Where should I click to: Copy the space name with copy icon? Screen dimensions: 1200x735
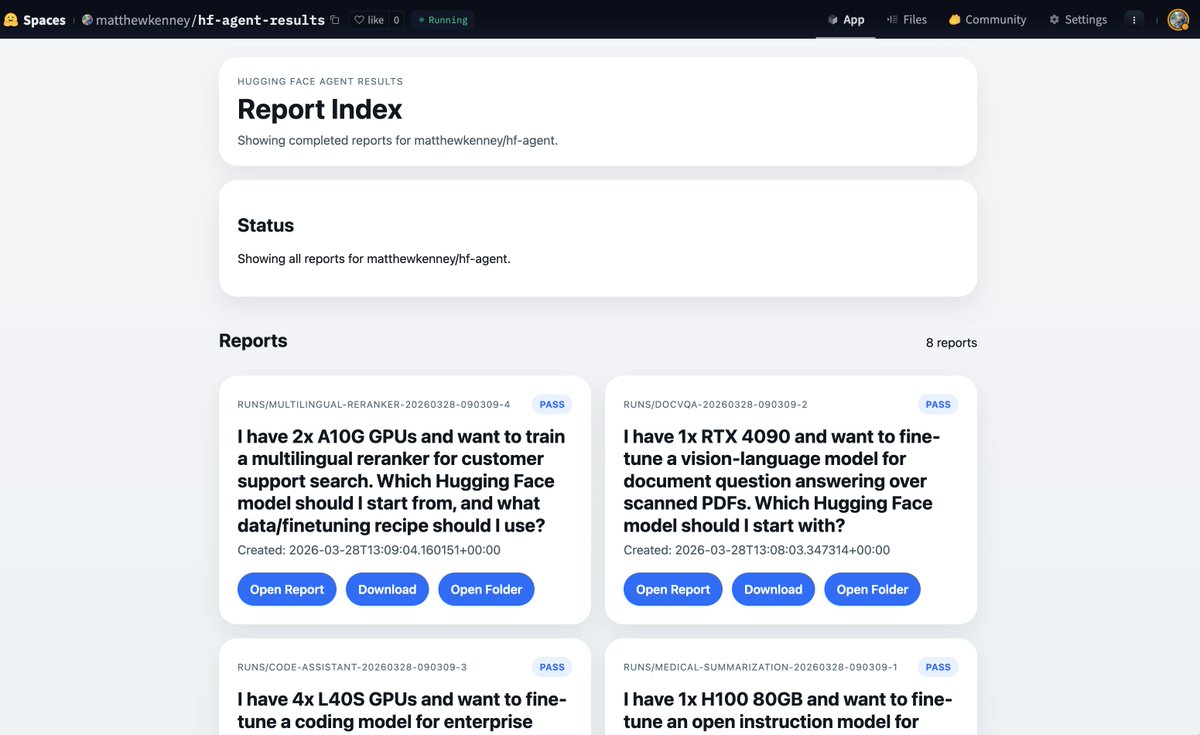click(335, 20)
